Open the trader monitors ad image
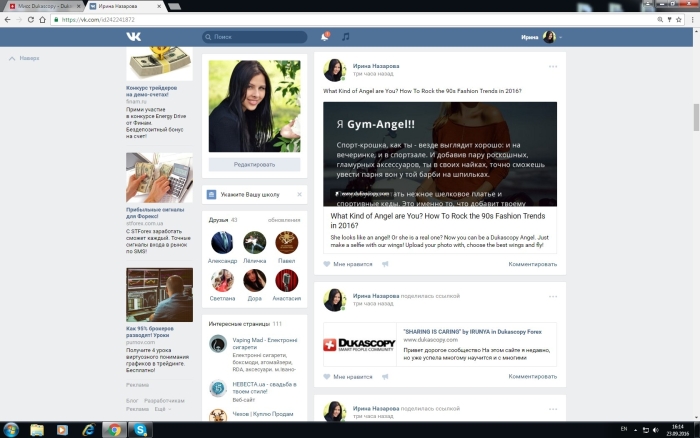The image size is (700, 438). pyautogui.click(x=159, y=295)
